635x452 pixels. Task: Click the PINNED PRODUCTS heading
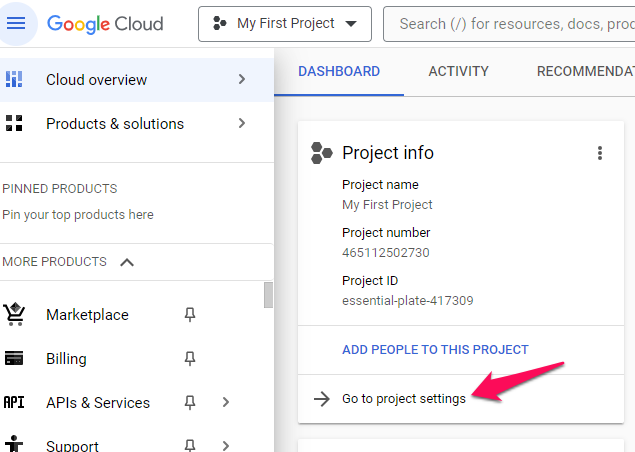(x=60, y=189)
